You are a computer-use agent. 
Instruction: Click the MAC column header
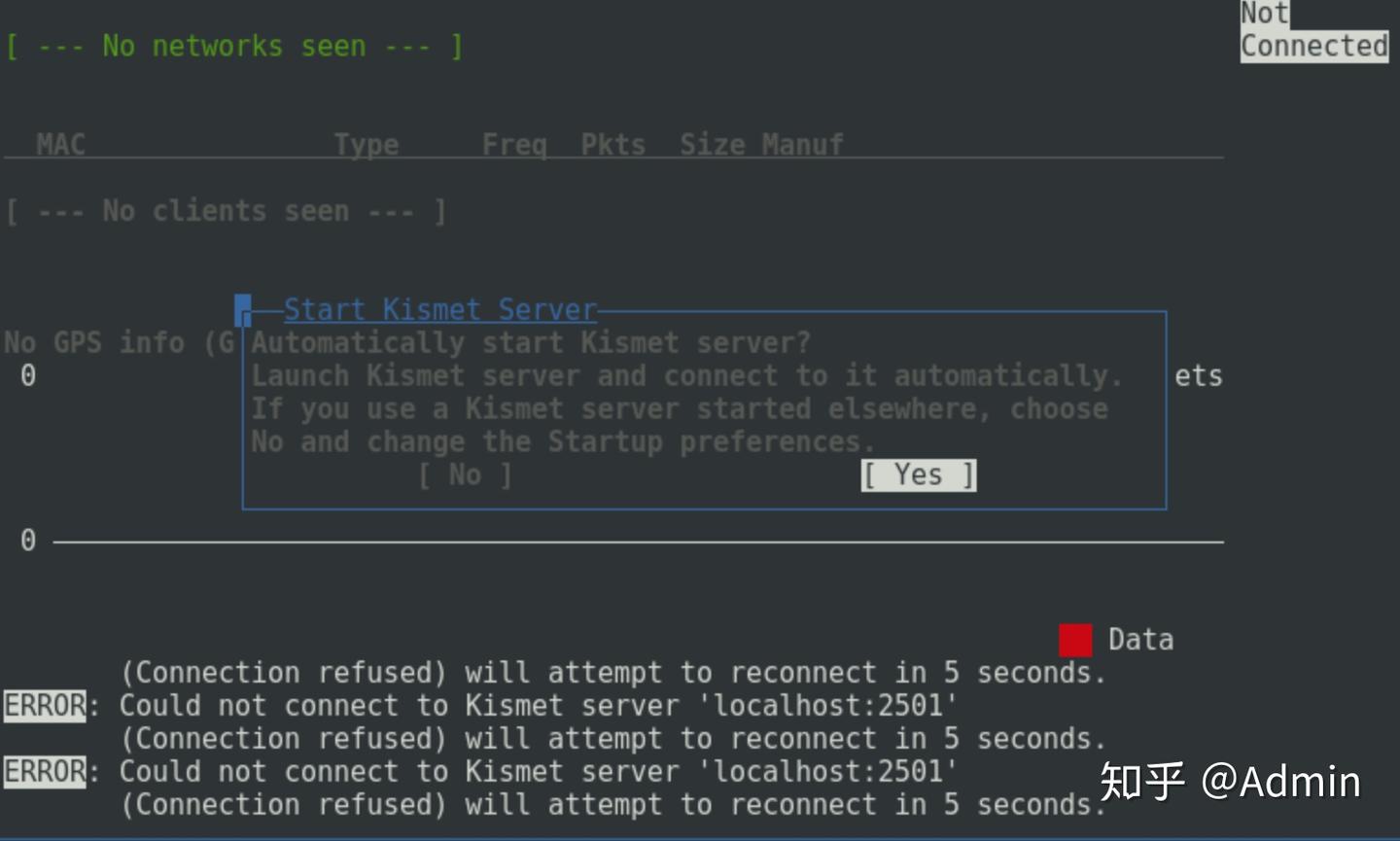tap(60, 145)
